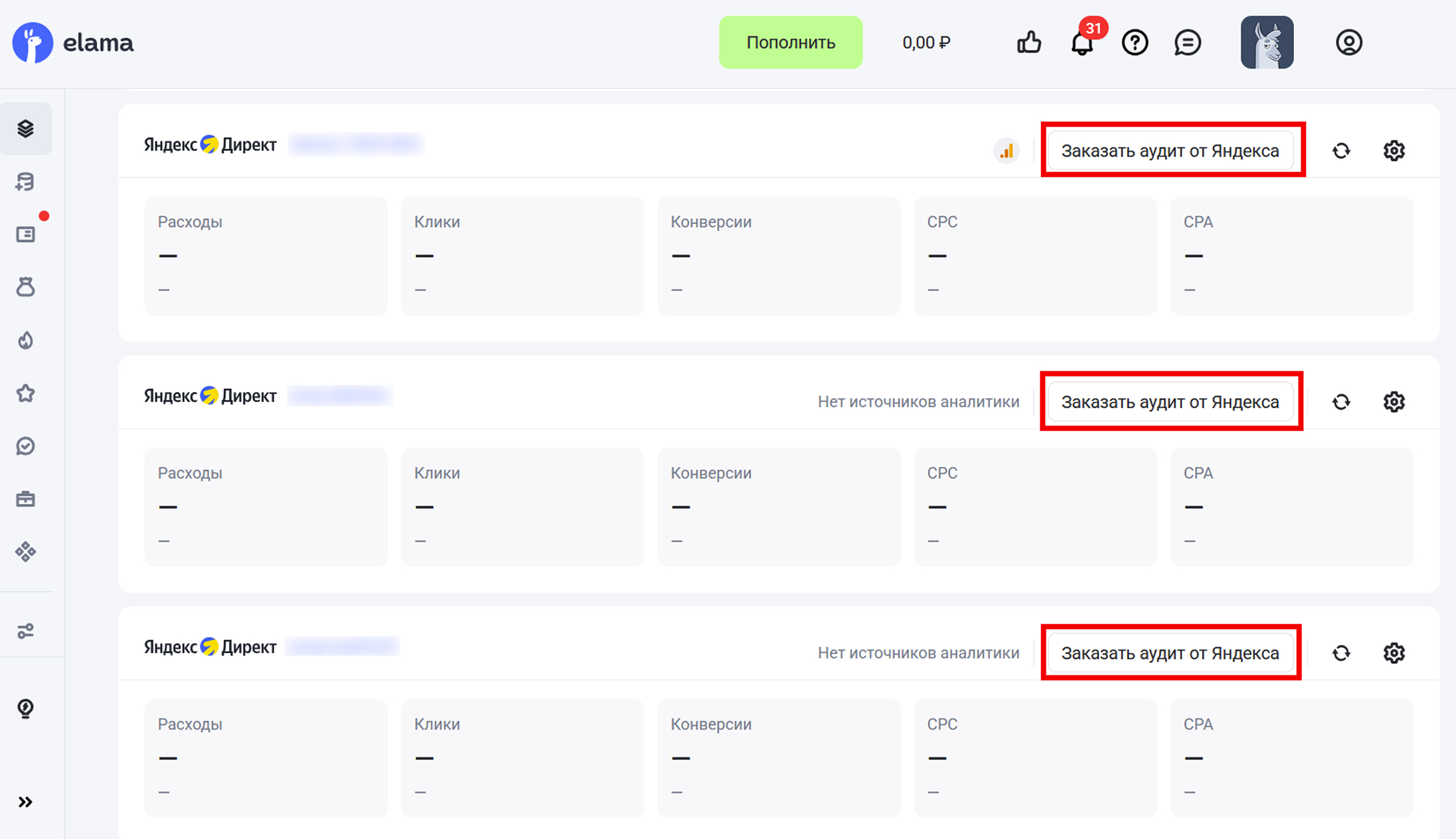This screenshot has height=839, width=1456.
Task: Open the four-diamonds sidebar icon
Action: click(25, 552)
